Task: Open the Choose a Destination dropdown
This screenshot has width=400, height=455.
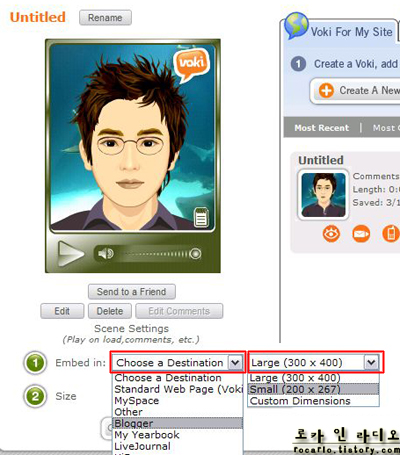Action: (178, 362)
